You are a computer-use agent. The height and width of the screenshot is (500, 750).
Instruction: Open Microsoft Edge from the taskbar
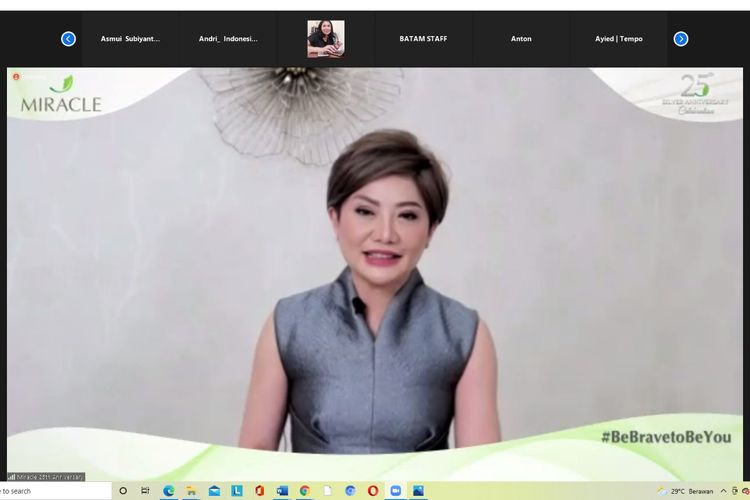click(x=168, y=491)
